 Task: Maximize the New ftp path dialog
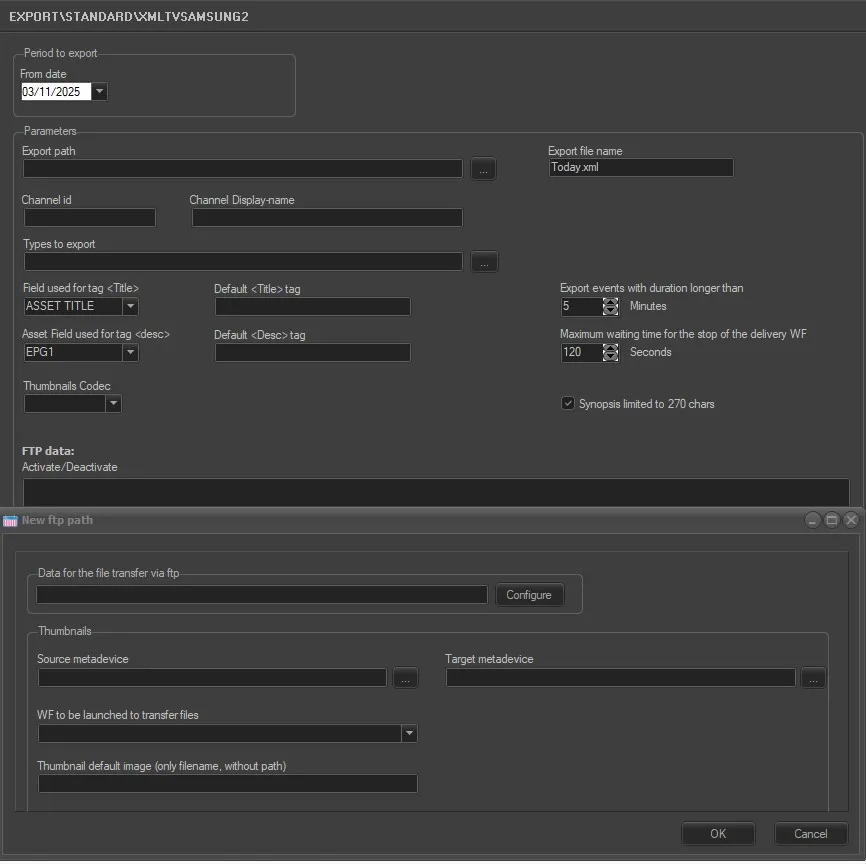click(831, 520)
